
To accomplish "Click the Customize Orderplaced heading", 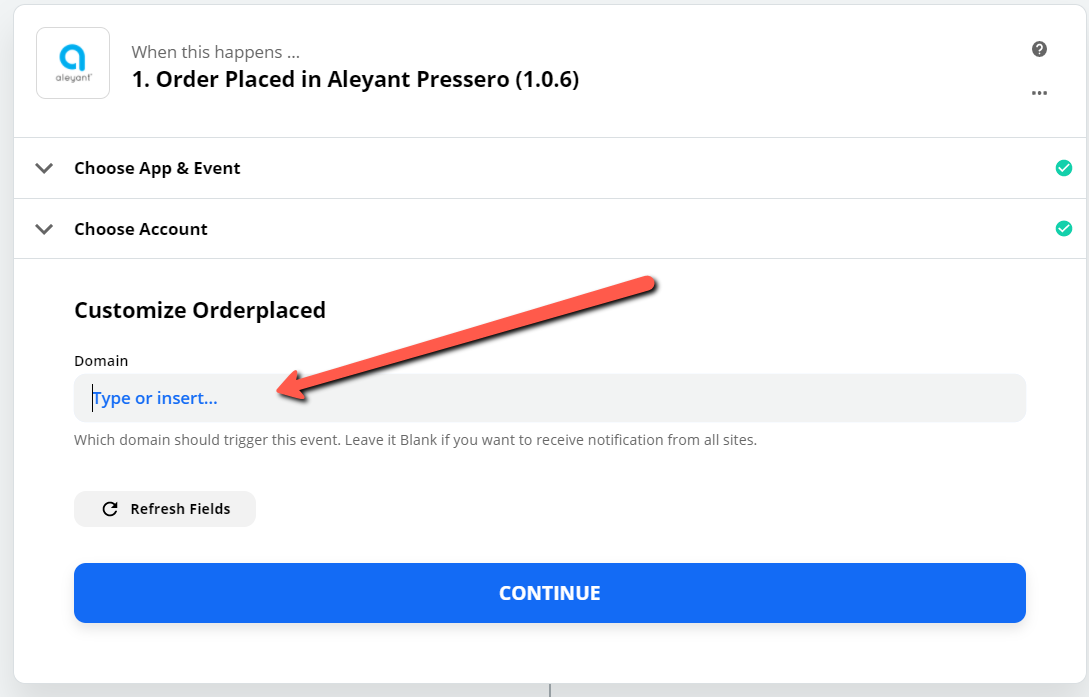I will pos(200,310).
